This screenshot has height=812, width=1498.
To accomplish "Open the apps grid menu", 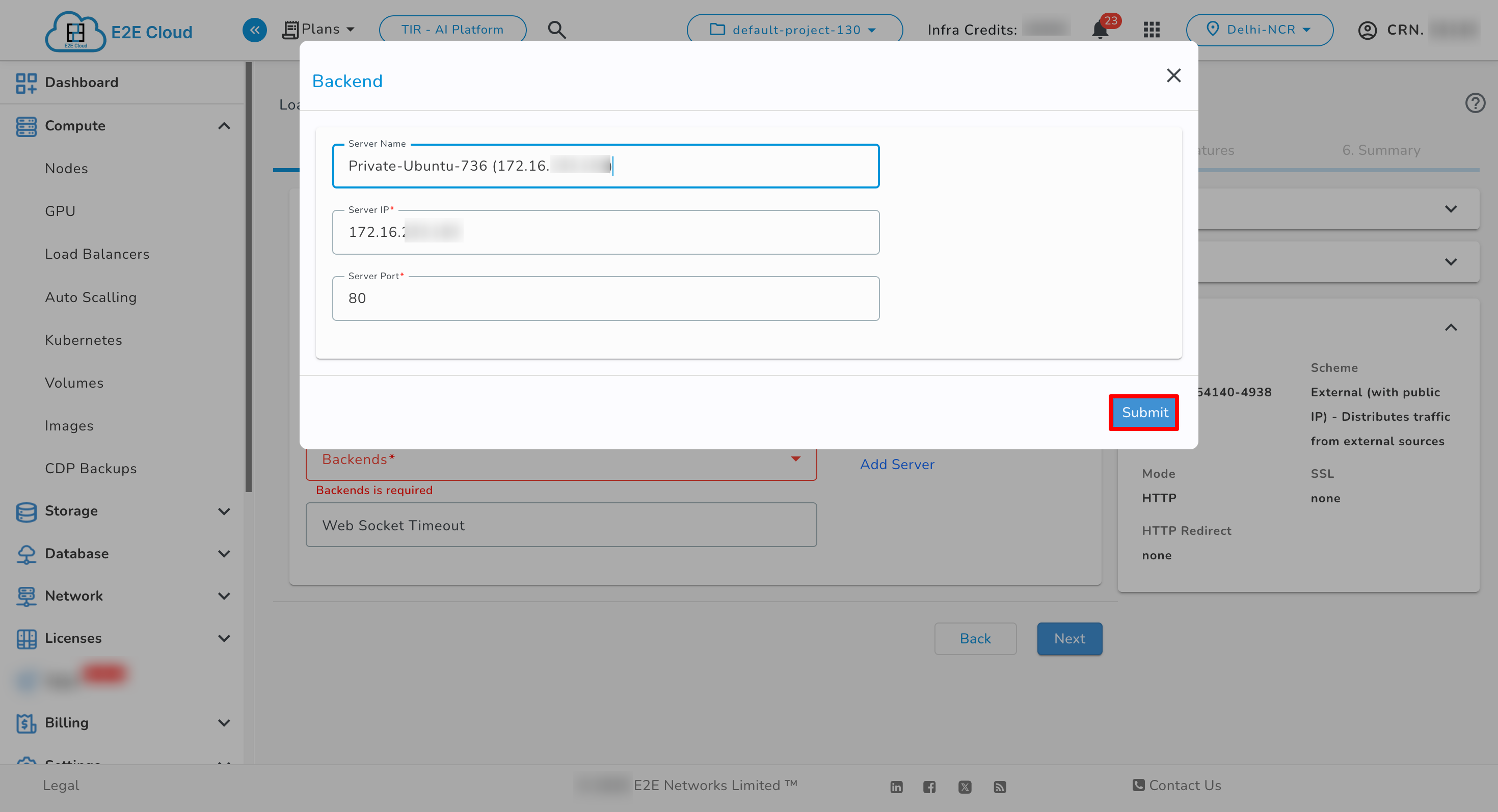I will [1151, 30].
